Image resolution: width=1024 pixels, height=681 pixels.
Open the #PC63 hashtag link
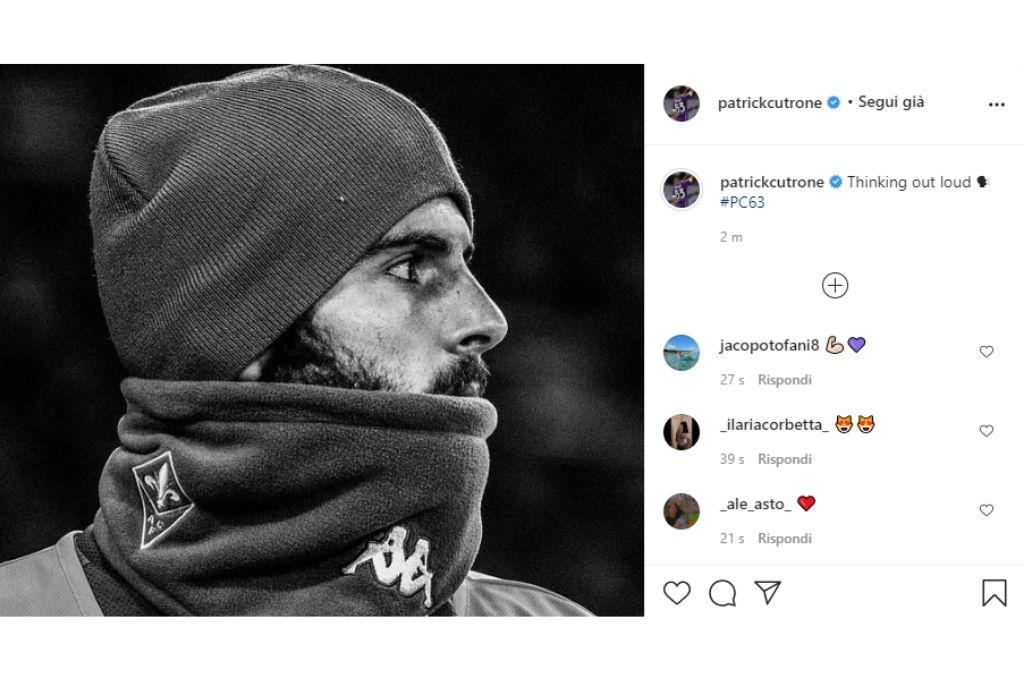pos(742,202)
